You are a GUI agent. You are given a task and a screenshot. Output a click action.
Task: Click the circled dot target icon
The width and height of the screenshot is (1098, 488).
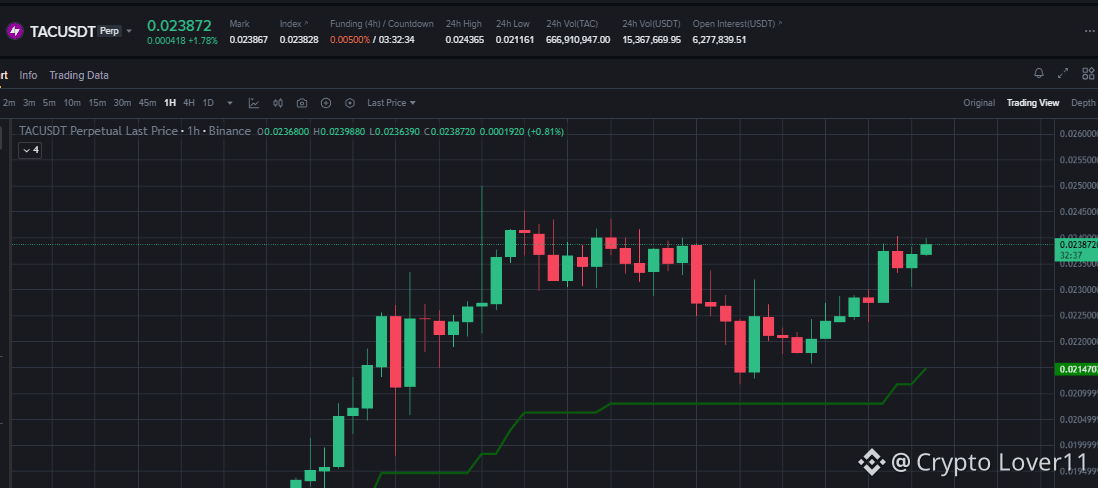[350, 103]
